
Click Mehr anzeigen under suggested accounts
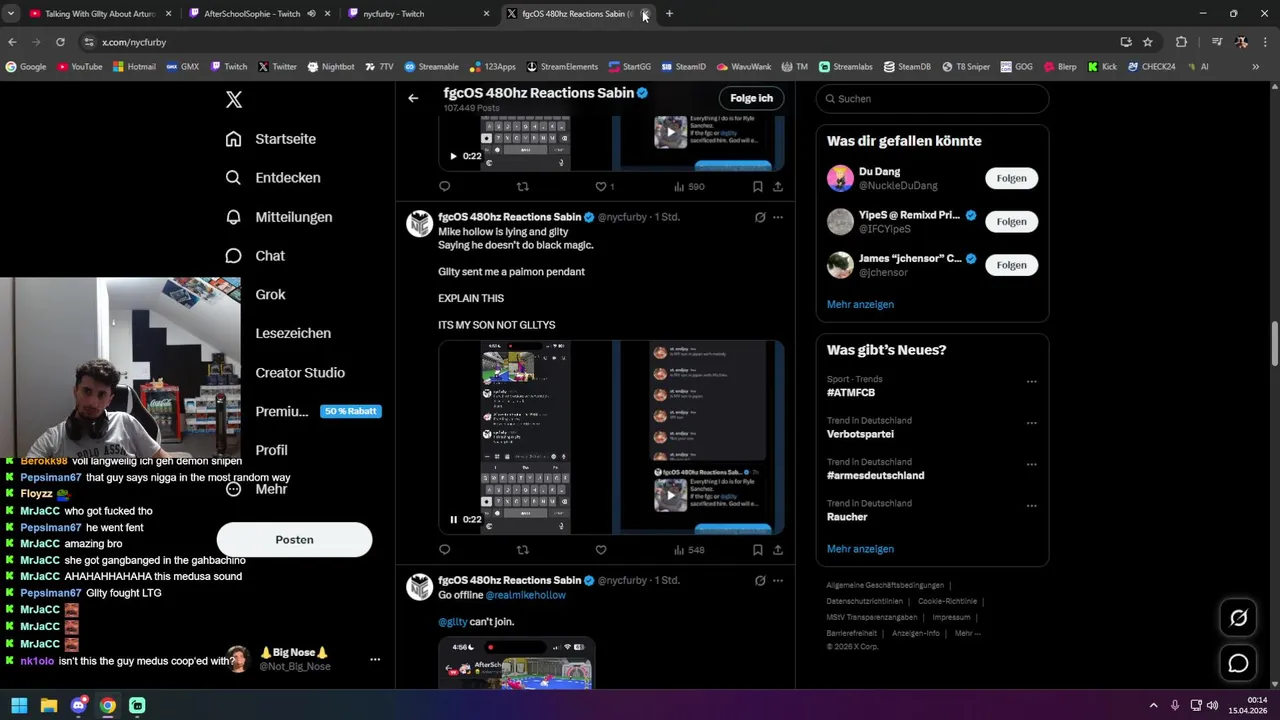[x=860, y=304]
